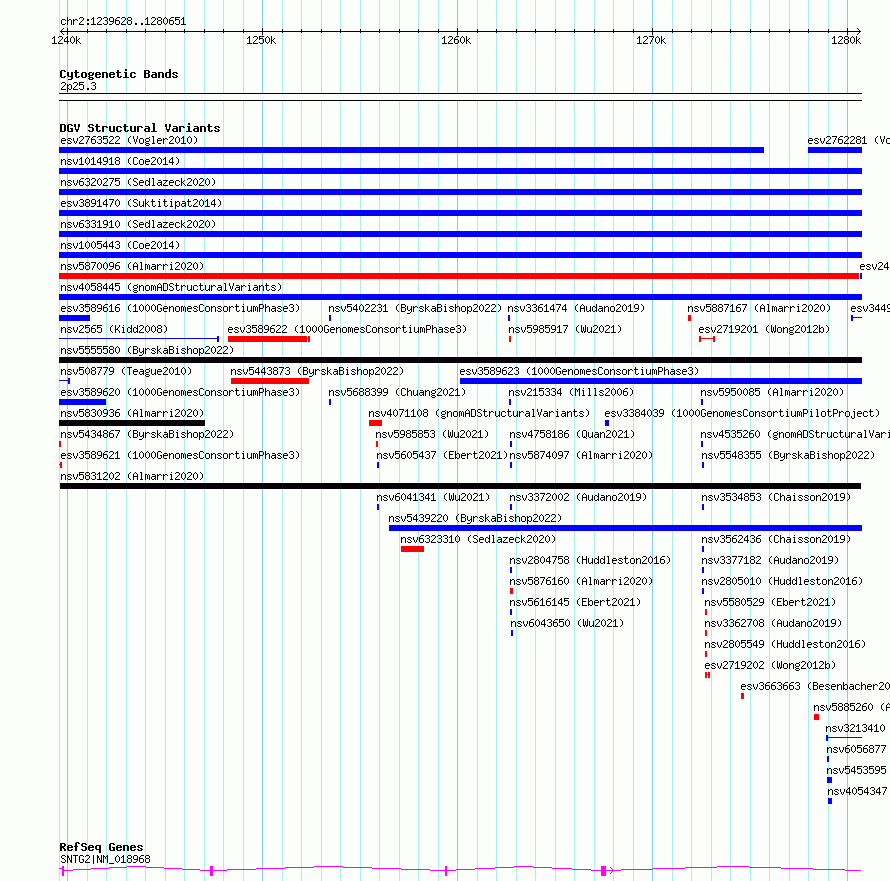Click the red bar of nsv5870096 (Almarri2020)
Image resolution: width=890 pixels, height=881 pixels.
pyautogui.click(x=459, y=276)
